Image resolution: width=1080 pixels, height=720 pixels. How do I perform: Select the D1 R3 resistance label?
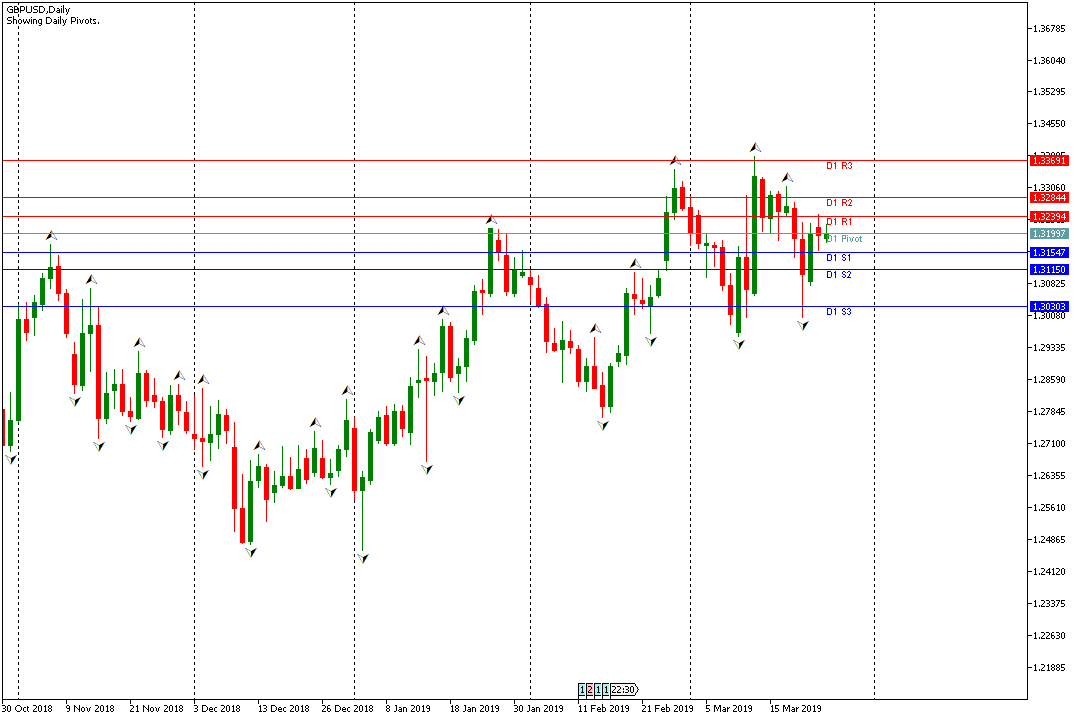tap(838, 166)
